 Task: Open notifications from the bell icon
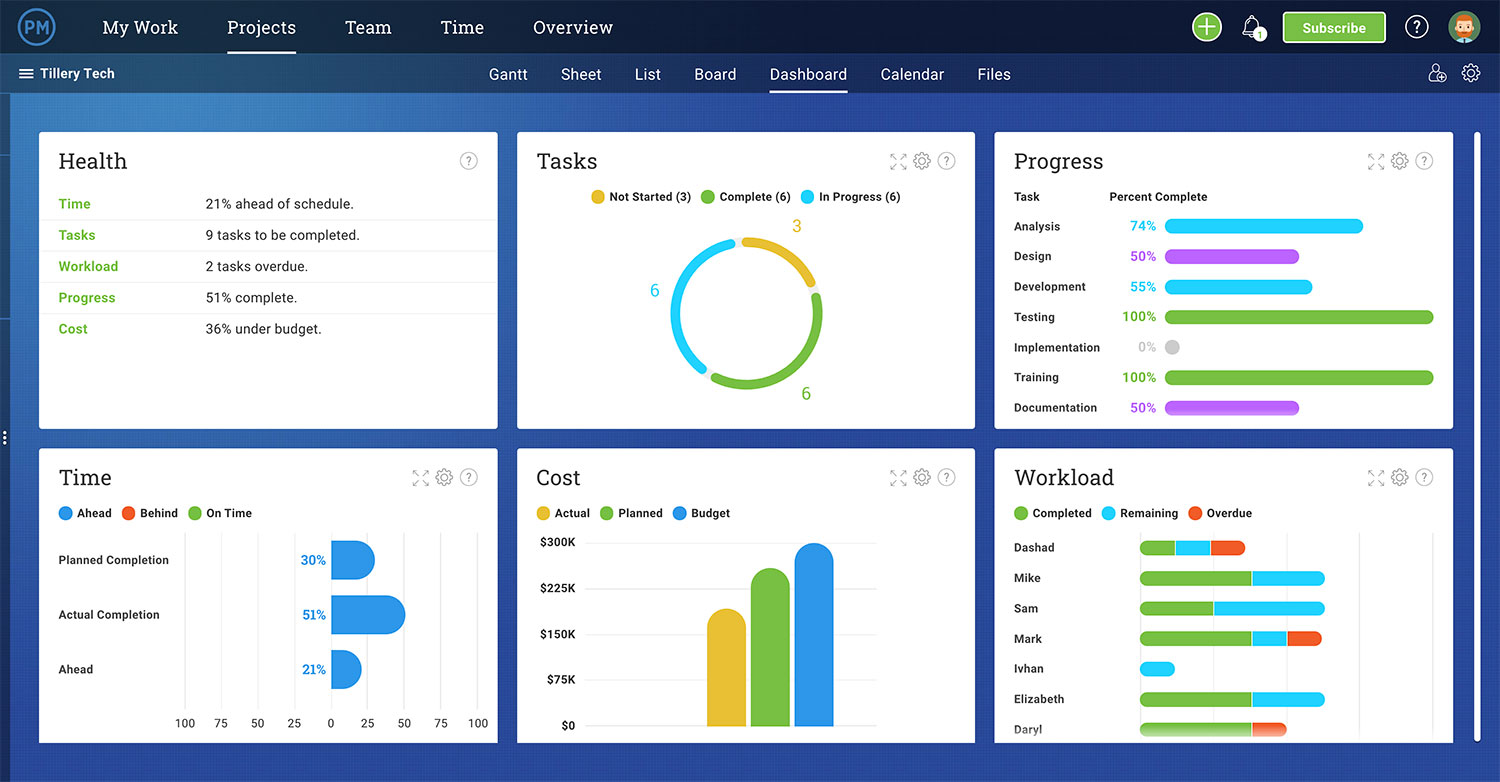[x=1252, y=27]
